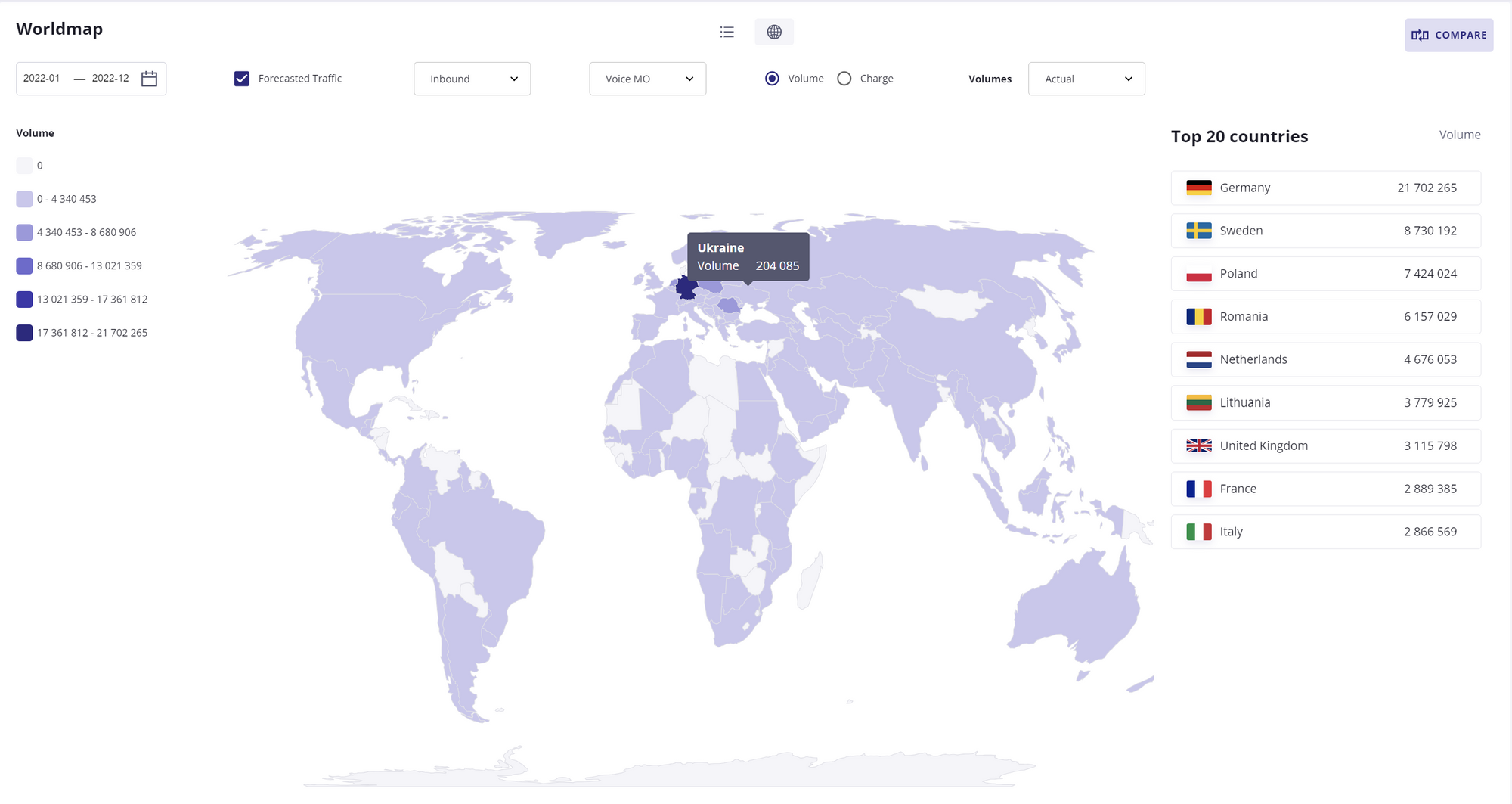Click the 4 340 453 - 8 680 906 swatch

tap(24, 232)
